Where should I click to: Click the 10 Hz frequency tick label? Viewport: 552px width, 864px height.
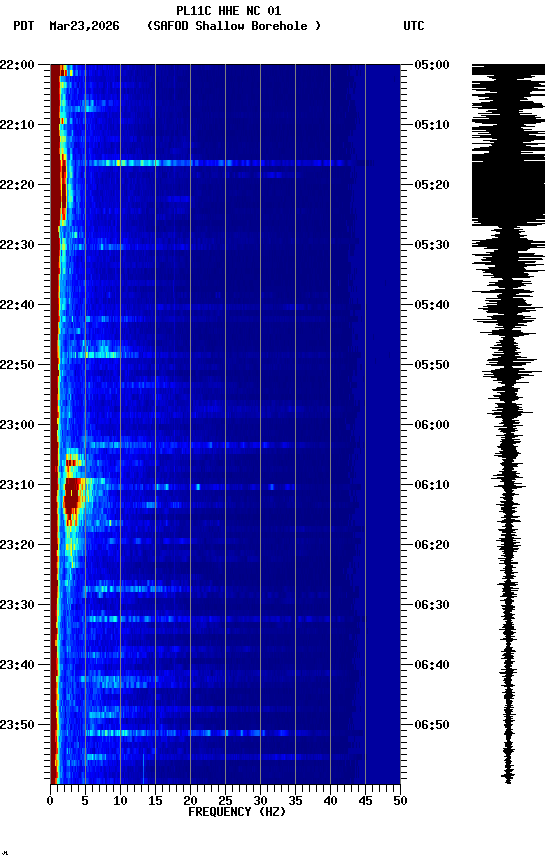click(x=120, y=801)
